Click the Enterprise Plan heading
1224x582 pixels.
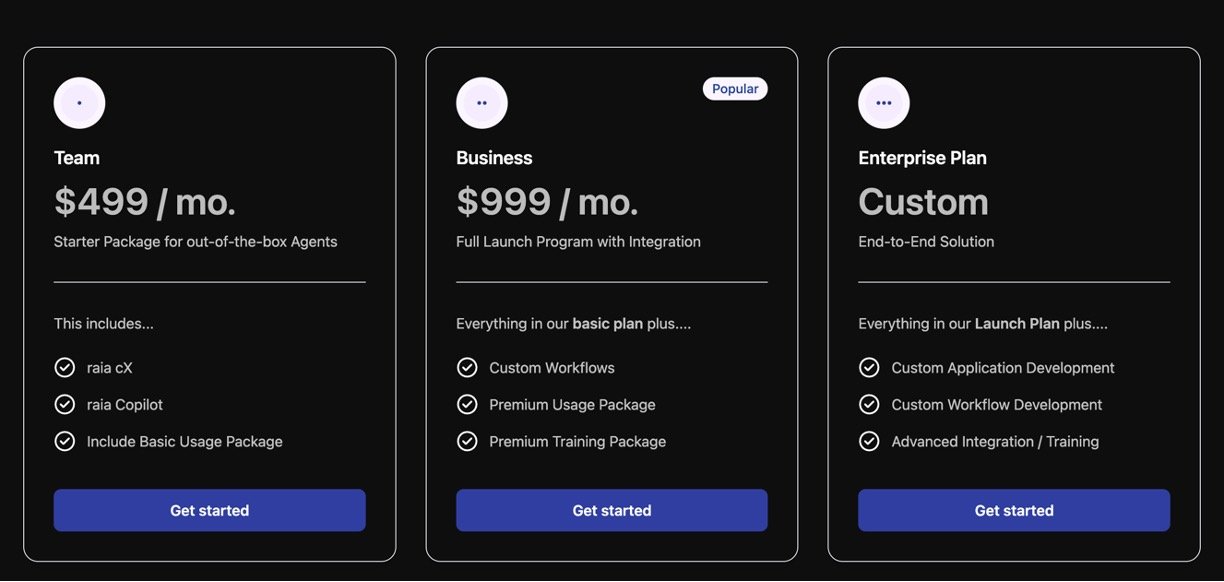pyautogui.click(x=922, y=158)
